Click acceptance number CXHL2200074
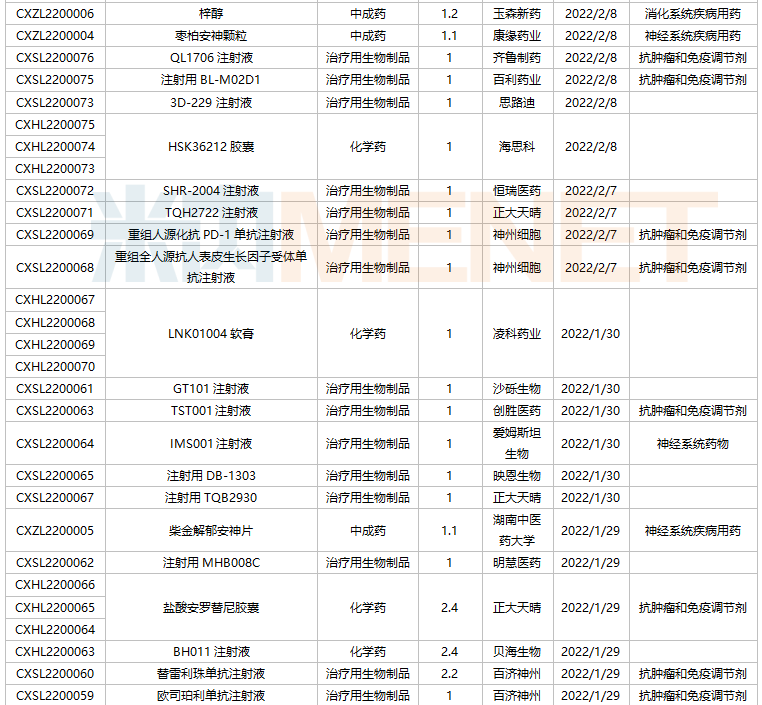The height and width of the screenshot is (705, 762). coord(55,147)
